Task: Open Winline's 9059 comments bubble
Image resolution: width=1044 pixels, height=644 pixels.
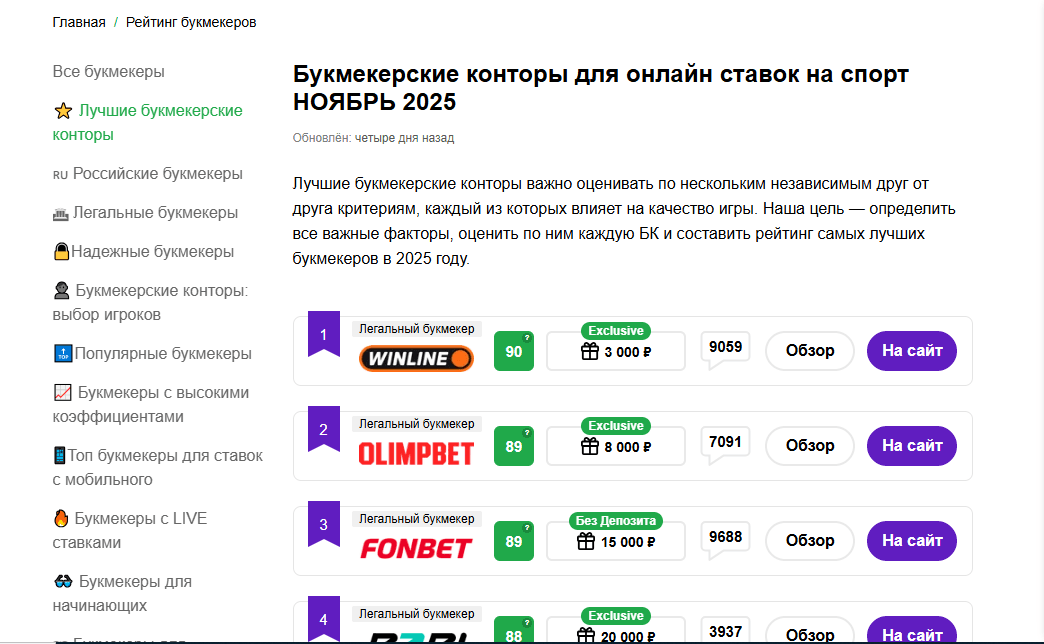Action: [725, 348]
